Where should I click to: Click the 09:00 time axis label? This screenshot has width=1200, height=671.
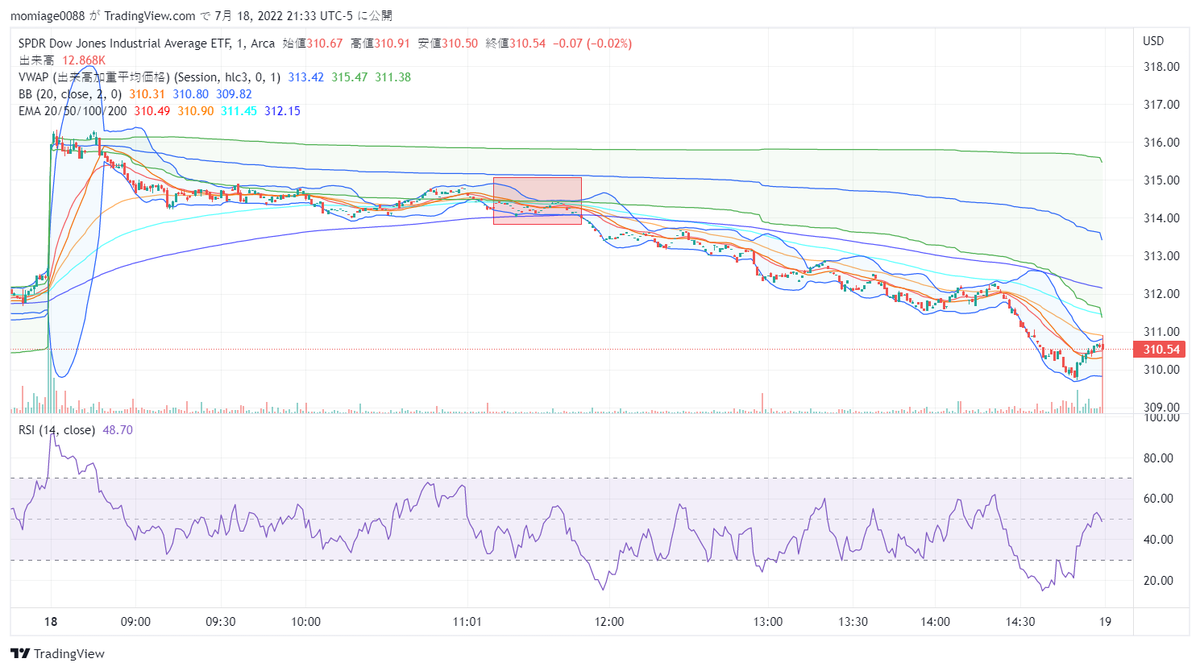(135, 621)
